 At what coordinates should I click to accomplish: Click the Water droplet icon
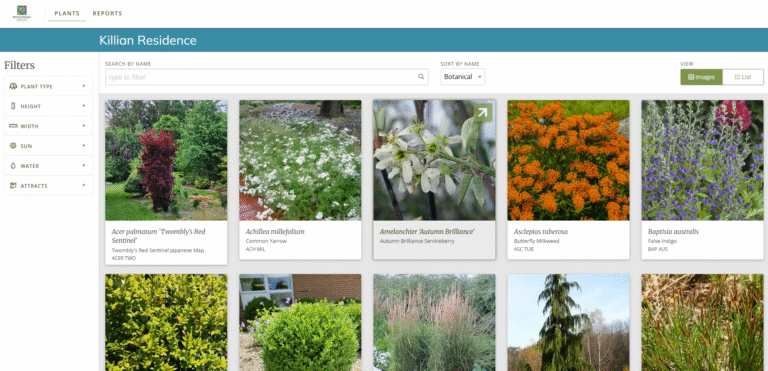[13, 166]
